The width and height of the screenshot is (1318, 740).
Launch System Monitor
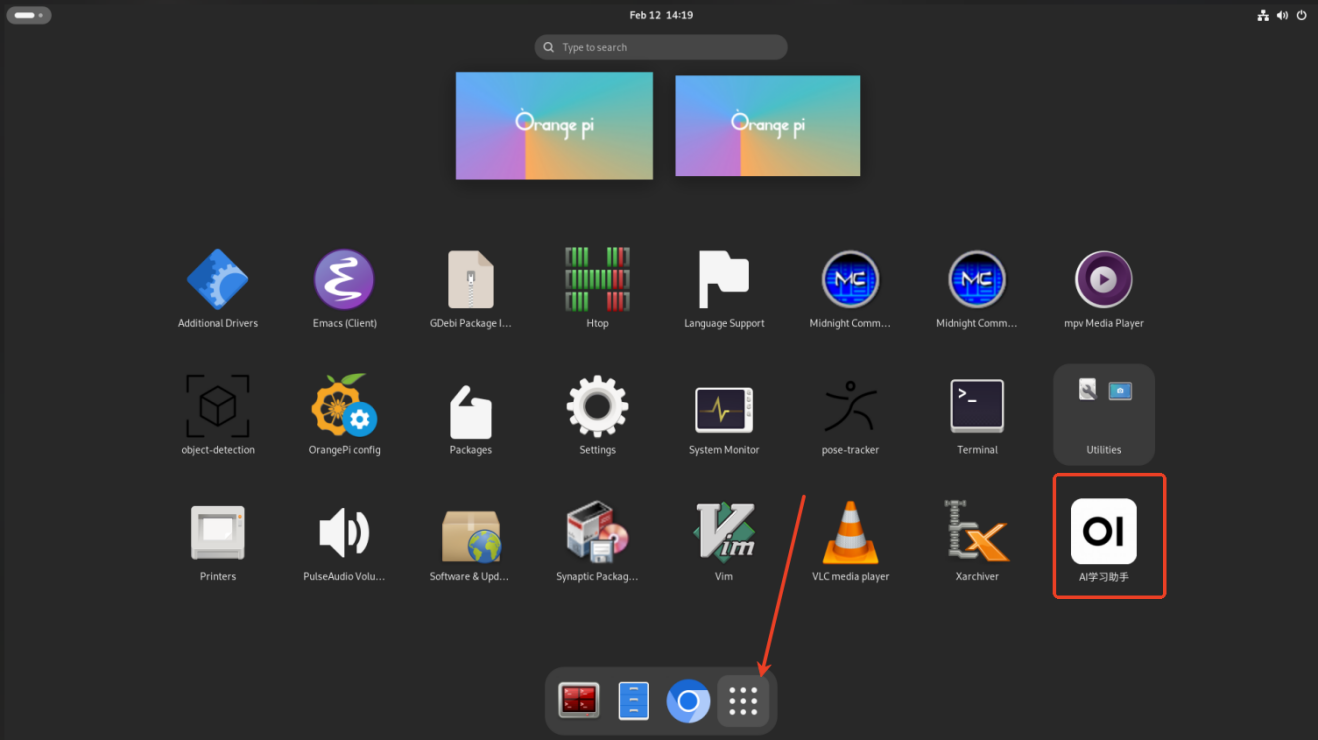pos(724,410)
